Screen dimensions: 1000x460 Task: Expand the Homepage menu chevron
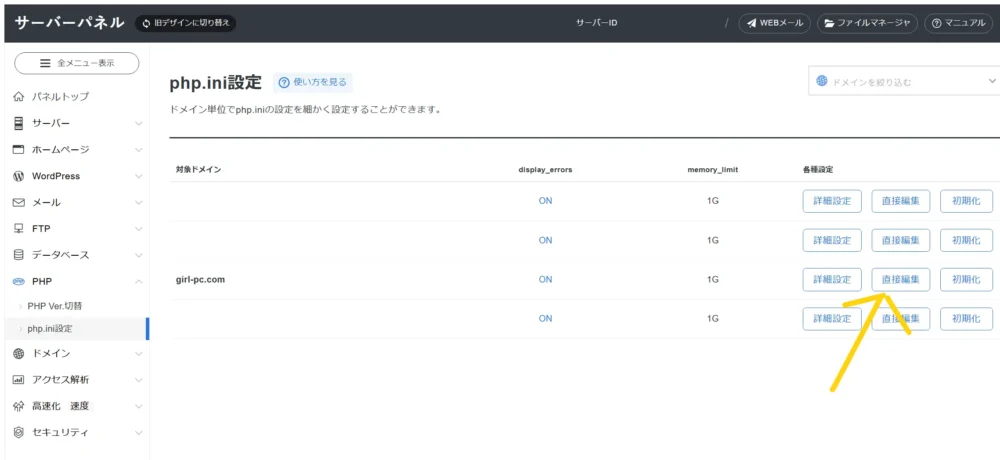pos(139,150)
